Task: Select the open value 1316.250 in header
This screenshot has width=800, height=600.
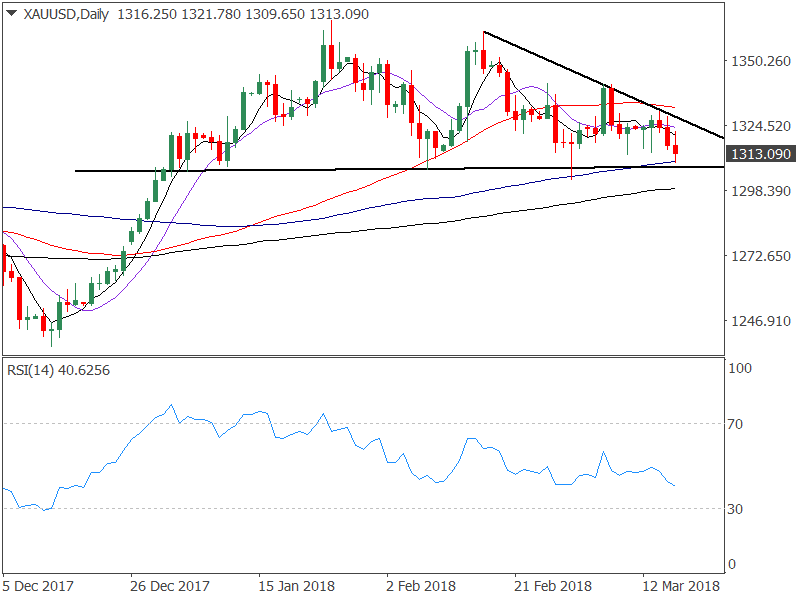Action: [147, 14]
